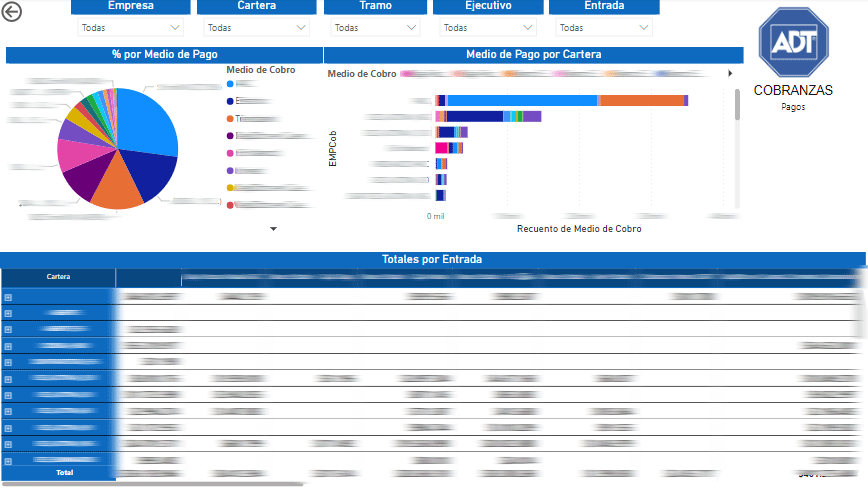Select the light blue pie legend marker

230,84
